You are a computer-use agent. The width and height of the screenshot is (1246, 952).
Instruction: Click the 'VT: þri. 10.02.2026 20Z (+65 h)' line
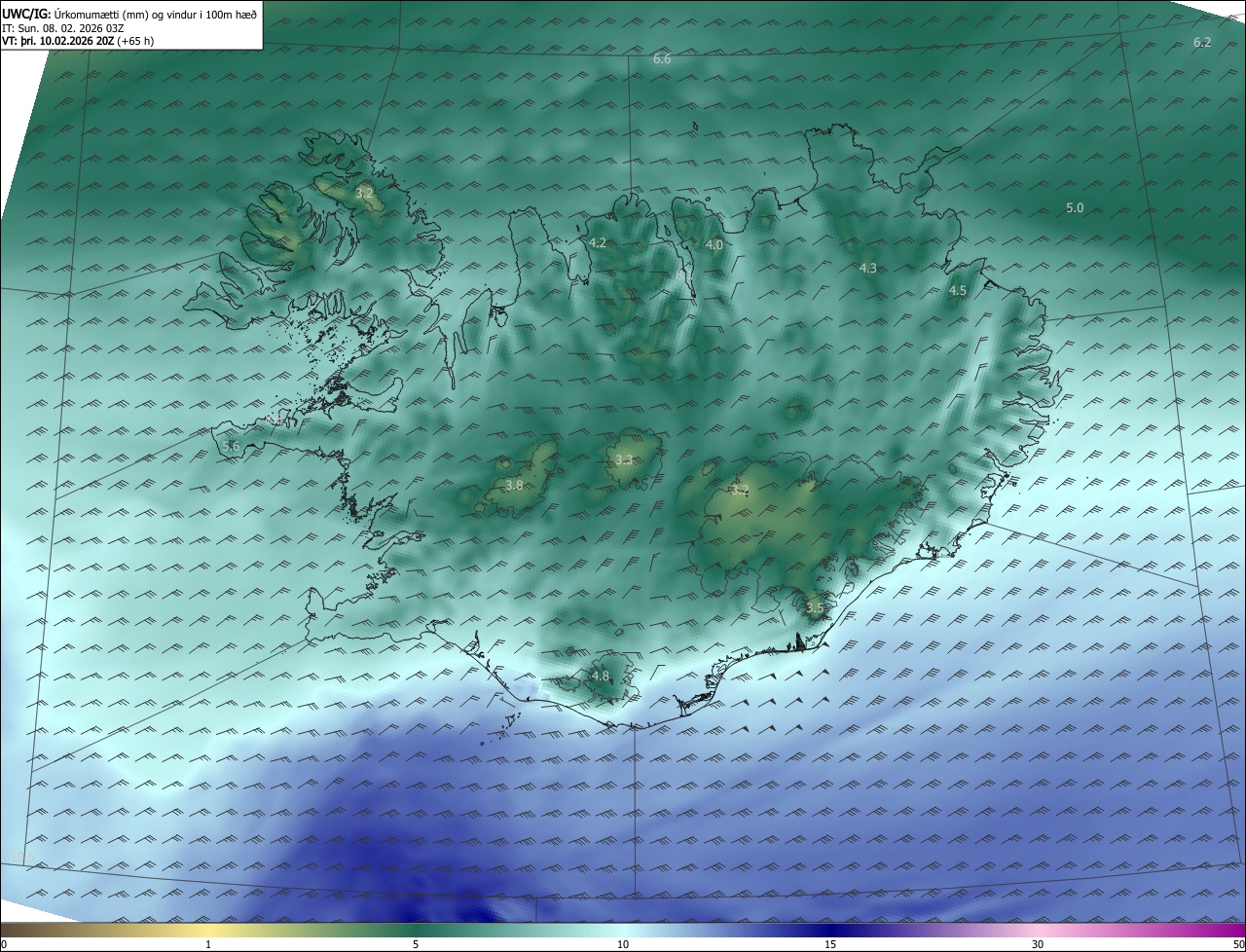(78, 41)
